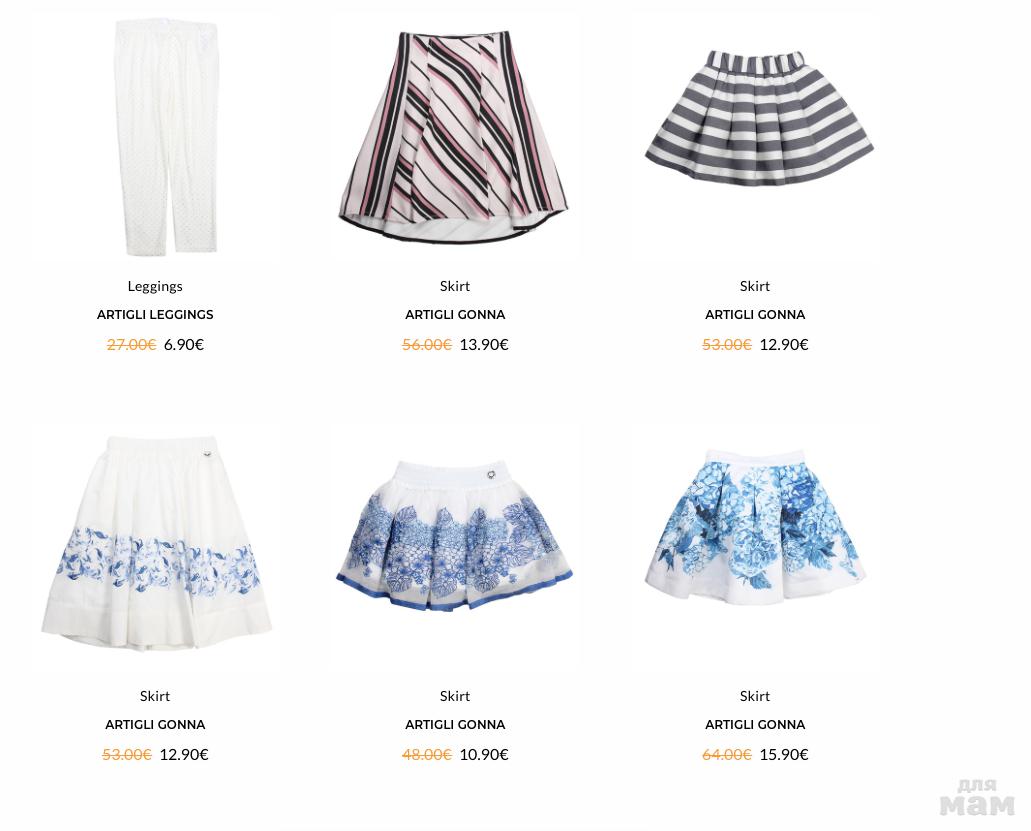The height and width of the screenshot is (831, 1031).
Task: Open the light blue hydrangea print skirt image
Action: (x=755, y=525)
